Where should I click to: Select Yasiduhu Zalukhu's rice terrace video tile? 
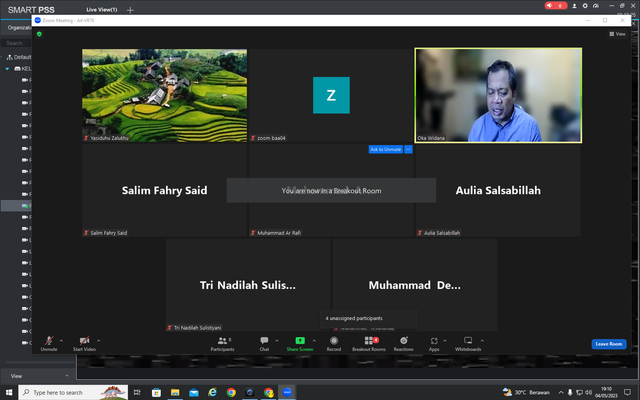164,96
